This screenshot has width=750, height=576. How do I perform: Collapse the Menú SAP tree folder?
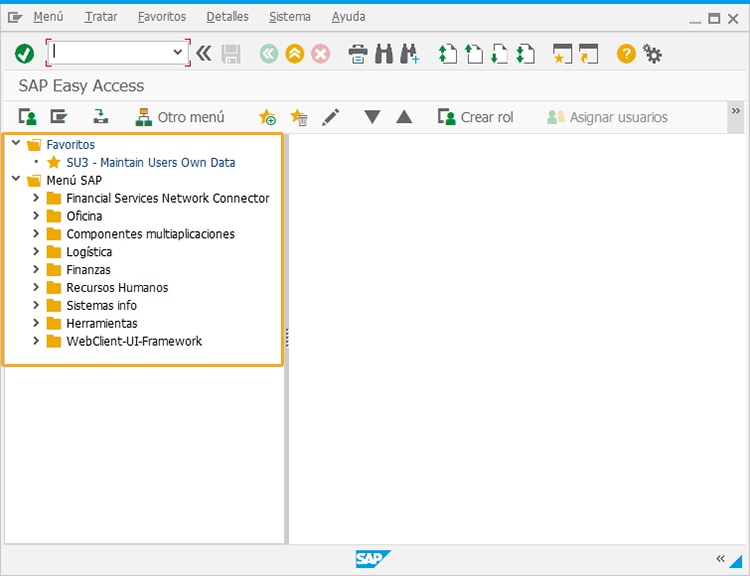point(16,178)
